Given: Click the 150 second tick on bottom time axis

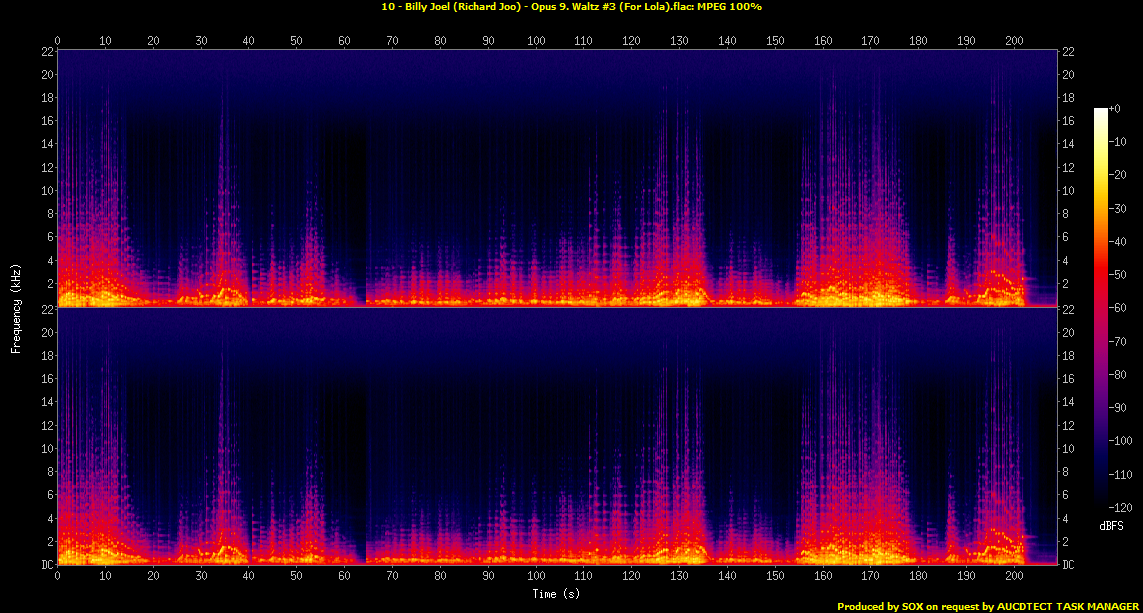Looking at the screenshot, I should pos(775,577).
